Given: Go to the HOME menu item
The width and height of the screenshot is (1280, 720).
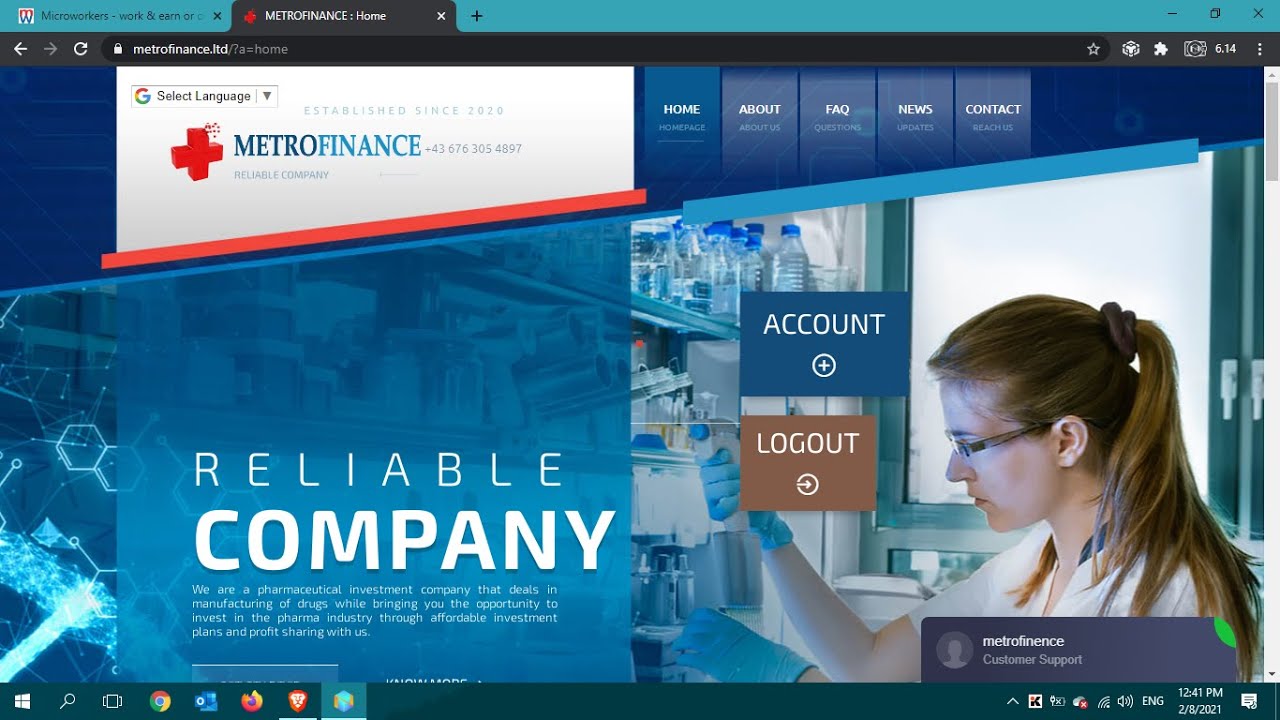Looking at the screenshot, I should (682, 117).
